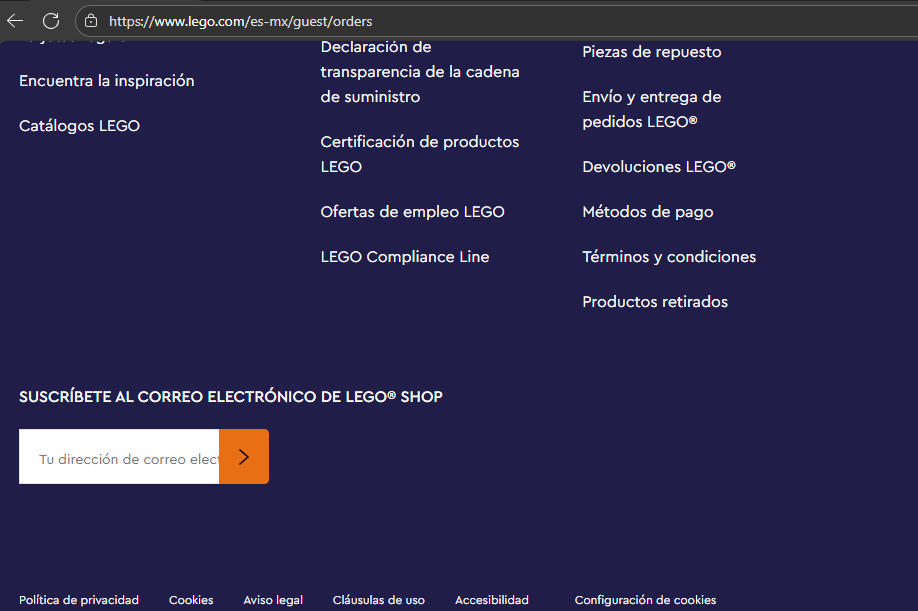Open Métodos de pago link
The width and height of the screenshot is (918, 611).
pyautogui.click(x=648, y=212)
